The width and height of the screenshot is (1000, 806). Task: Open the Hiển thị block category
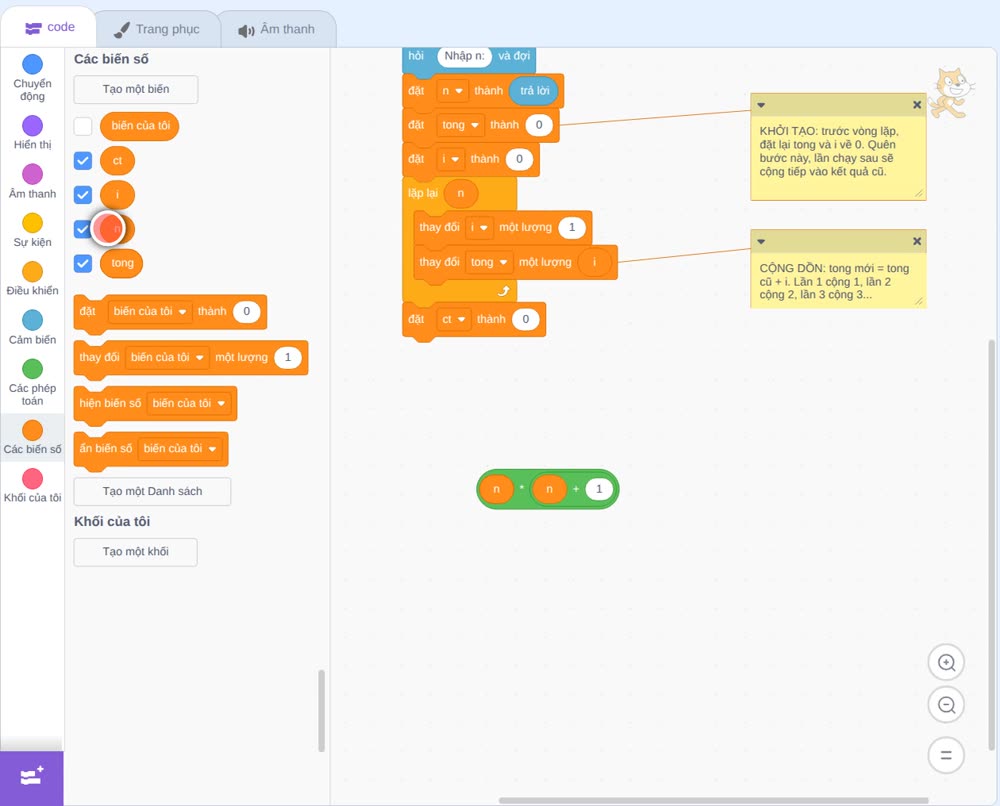click(x=32, y=133)
